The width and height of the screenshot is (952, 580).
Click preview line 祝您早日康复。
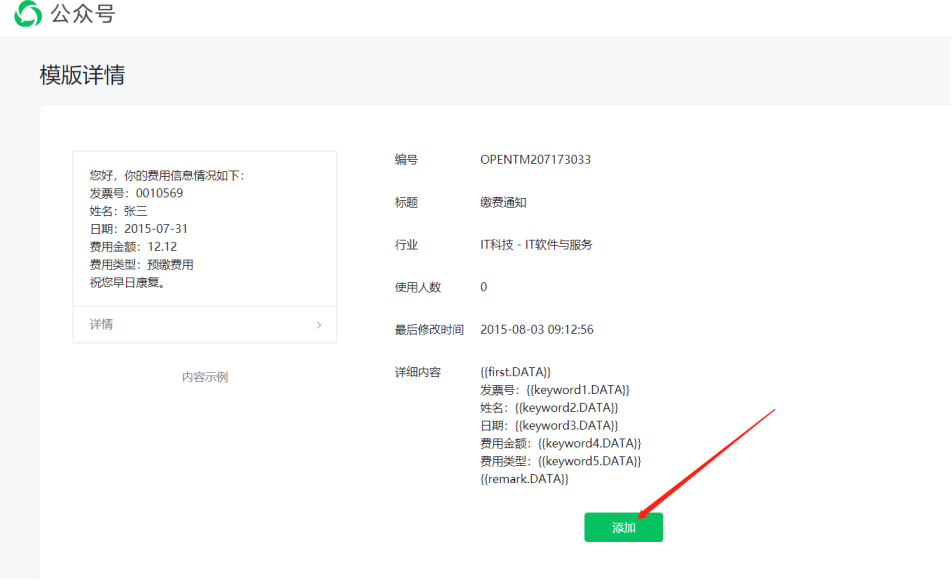point(128,282)
